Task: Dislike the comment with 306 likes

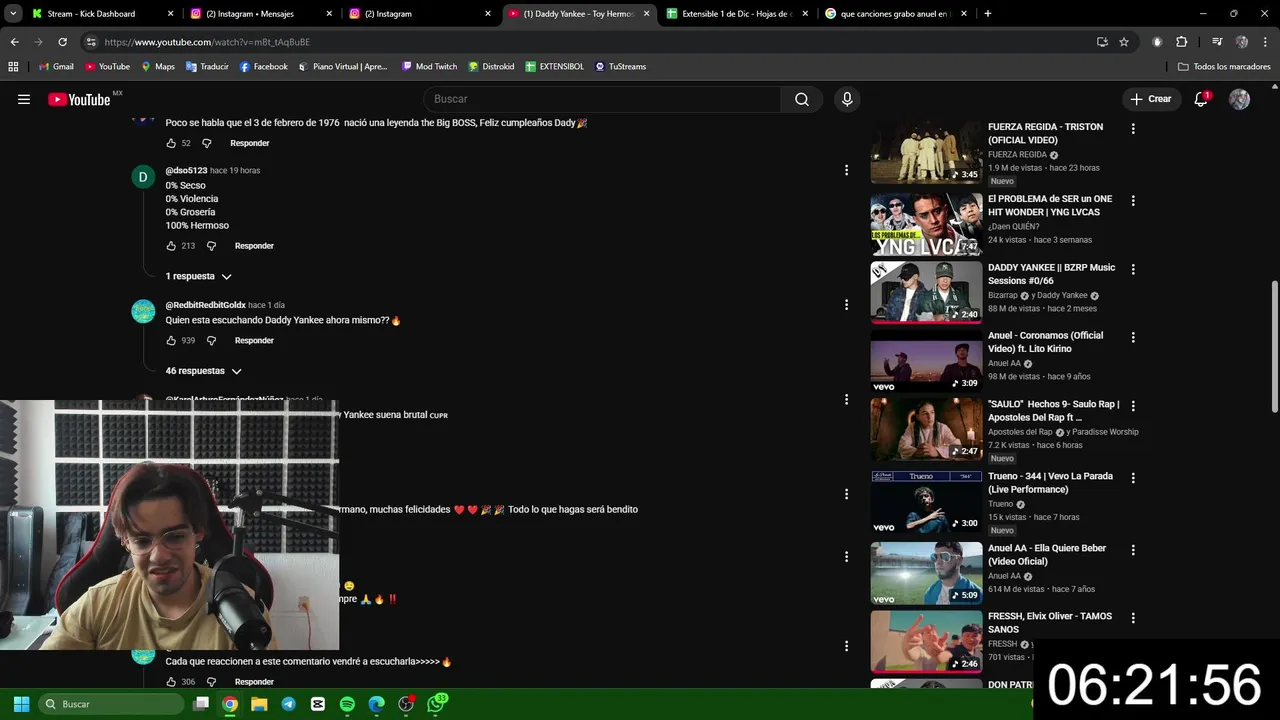Action: tap(211, 682)
